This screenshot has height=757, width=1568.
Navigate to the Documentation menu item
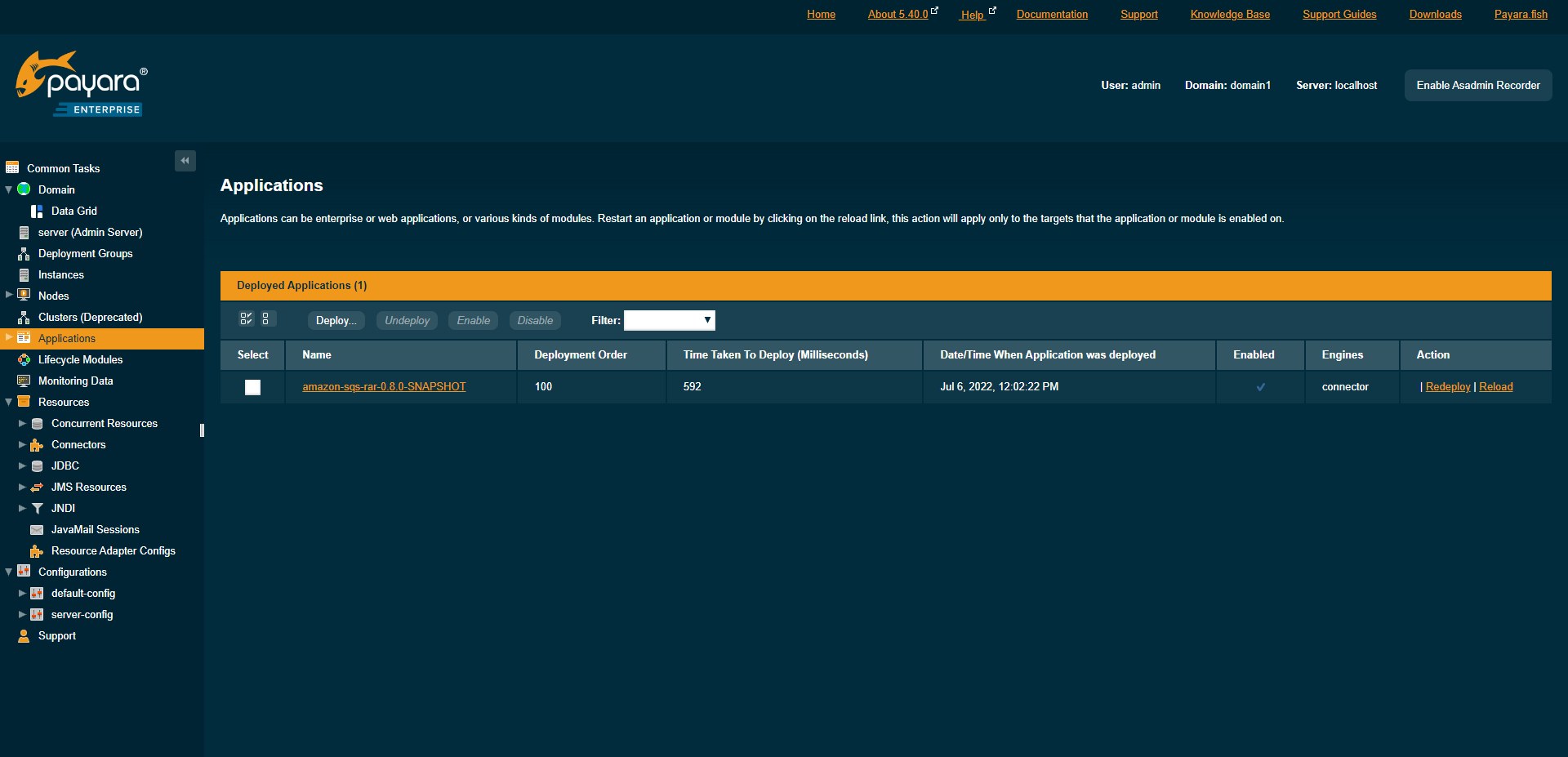point(1052,14)
